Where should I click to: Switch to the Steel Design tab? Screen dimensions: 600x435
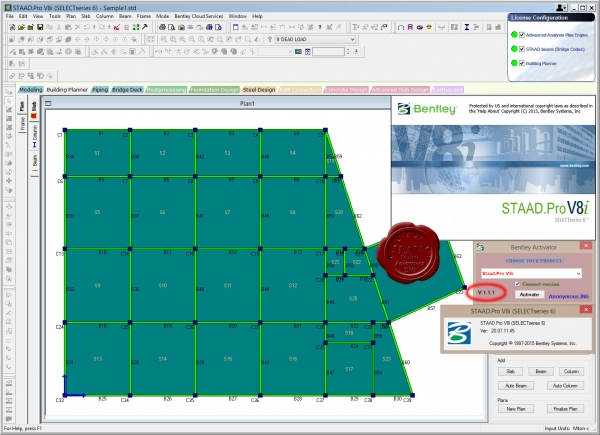tap(259, 90)
